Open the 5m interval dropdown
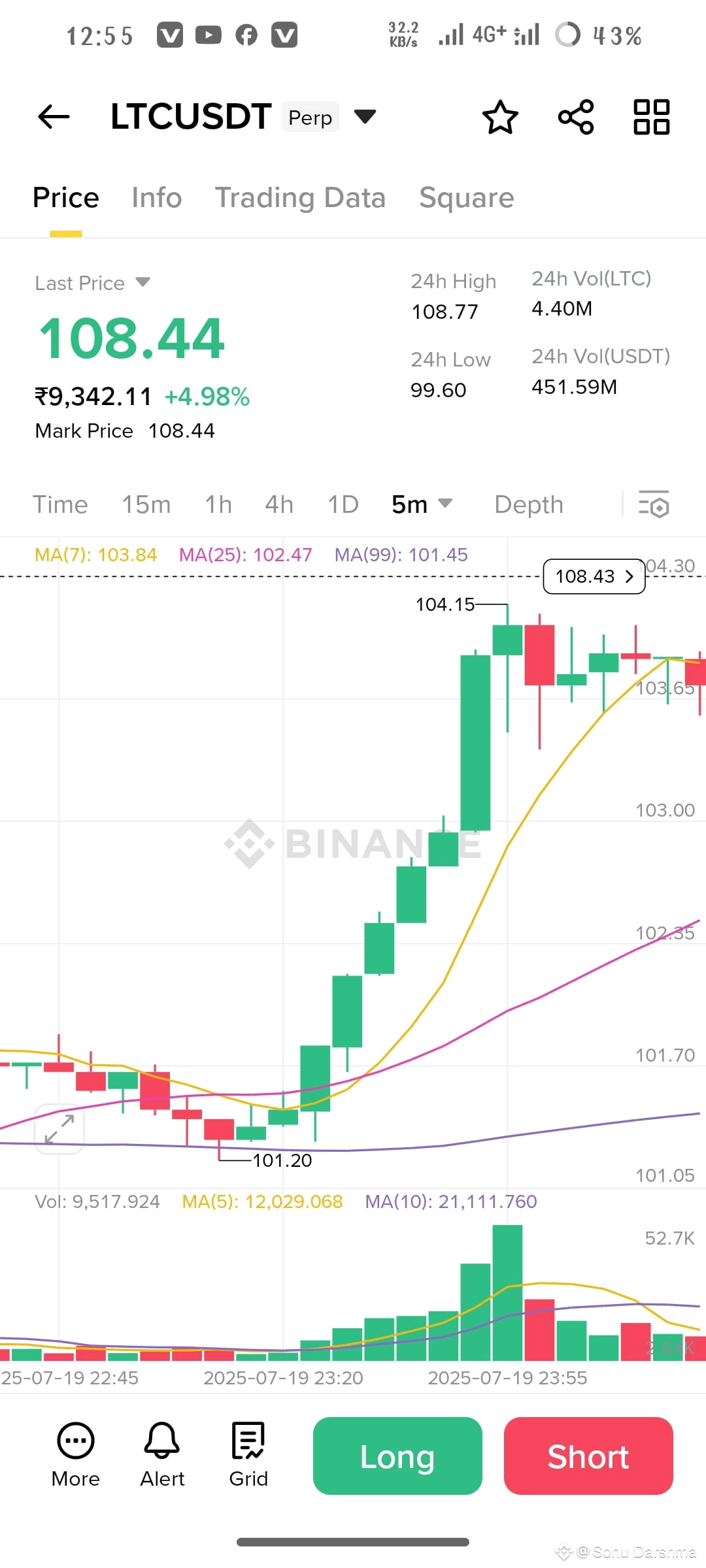 tap(422, 504)
